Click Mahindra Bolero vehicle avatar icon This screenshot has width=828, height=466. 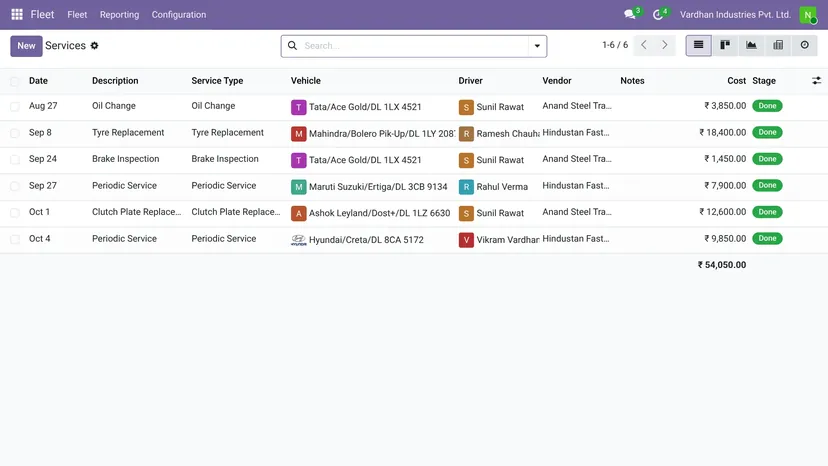point(298,134)
